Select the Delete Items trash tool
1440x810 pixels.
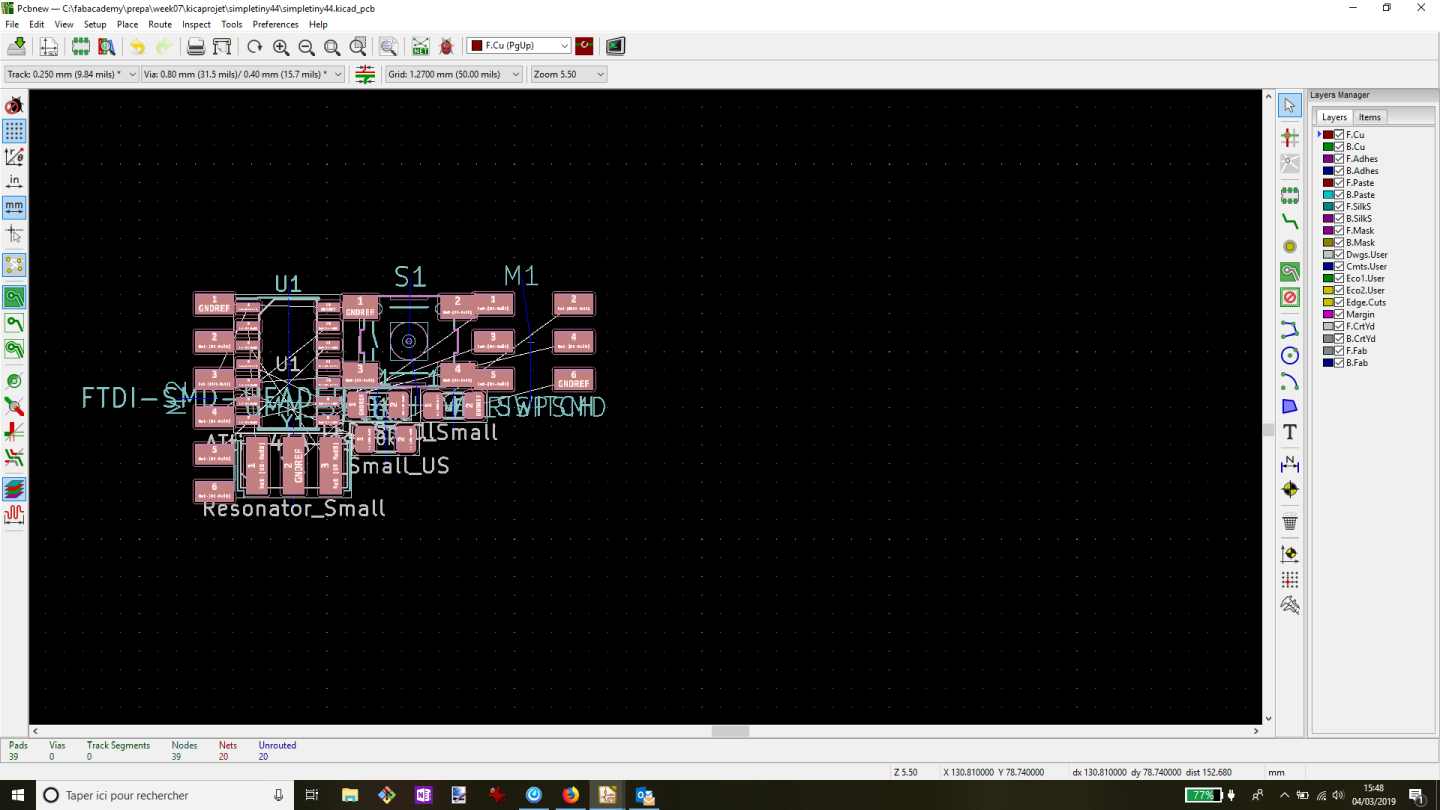tap(1290, 522)
